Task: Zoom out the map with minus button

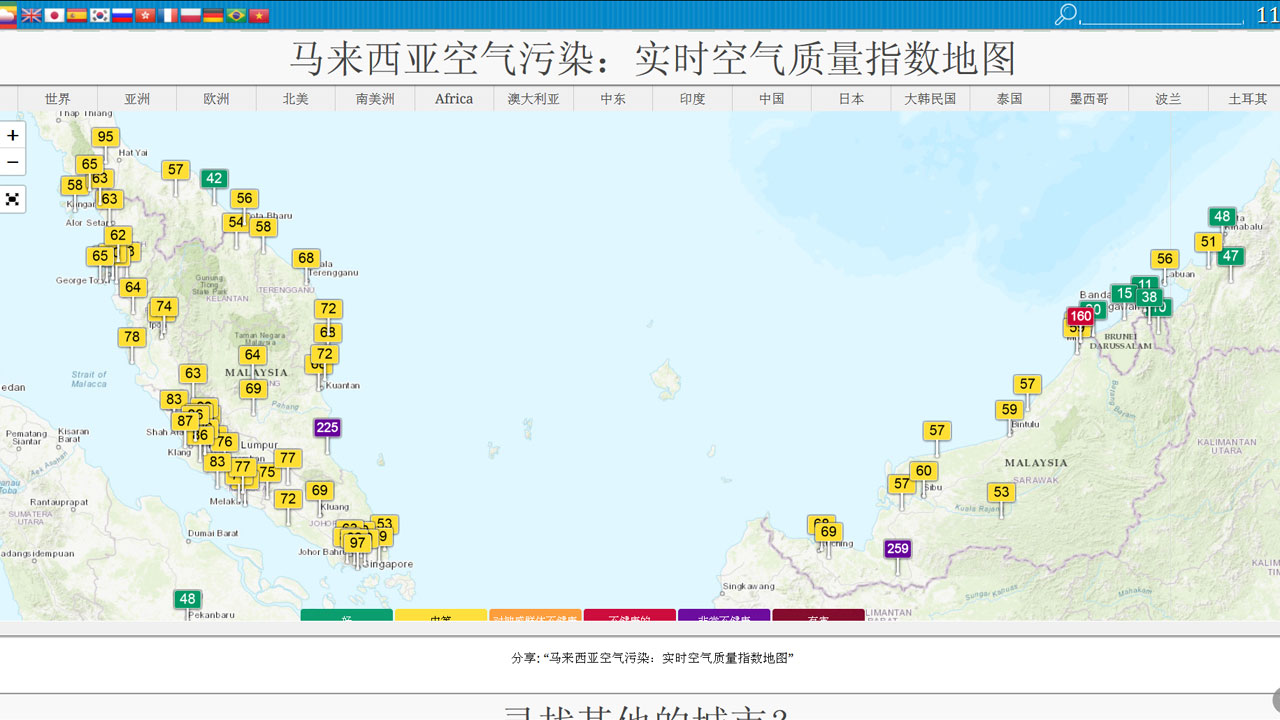Action: [x=13, y=162]
